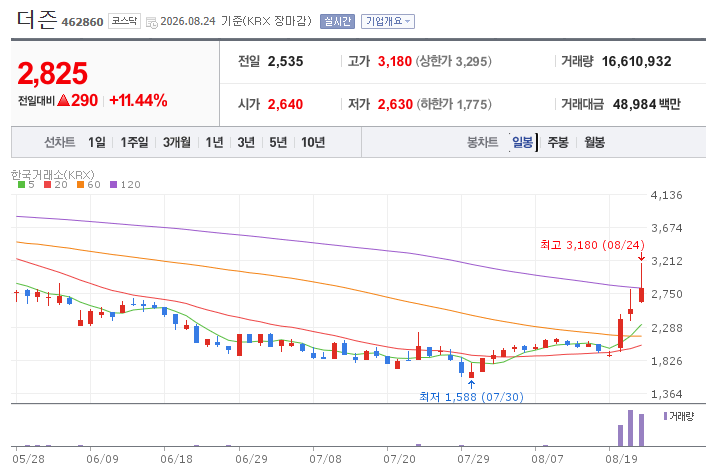Select the 3년 line chart period
Image resolution: width=706 pixels, height=476 pixels.
(x=246, y=142)
